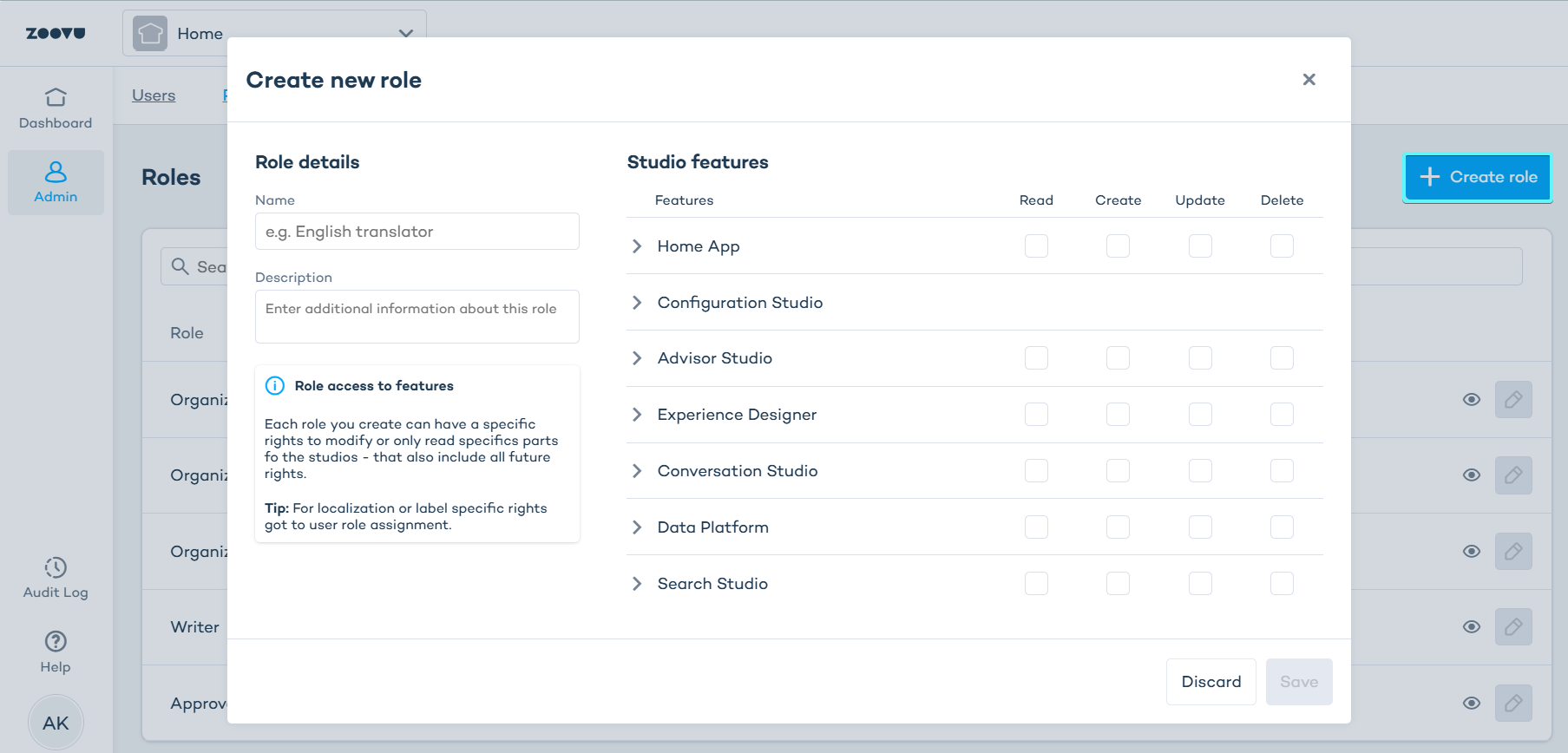The image size is (1568, 753).
Task: Click the Experience Designer label
Action: pyautogui.click(x=737, y=415)
